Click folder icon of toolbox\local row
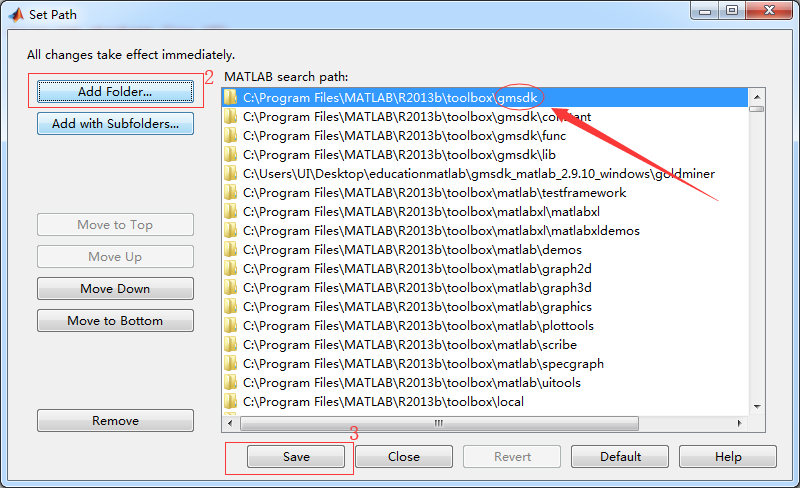Image resolution: width=800 pixels, height=488 pixels. [x=231, y=402]
